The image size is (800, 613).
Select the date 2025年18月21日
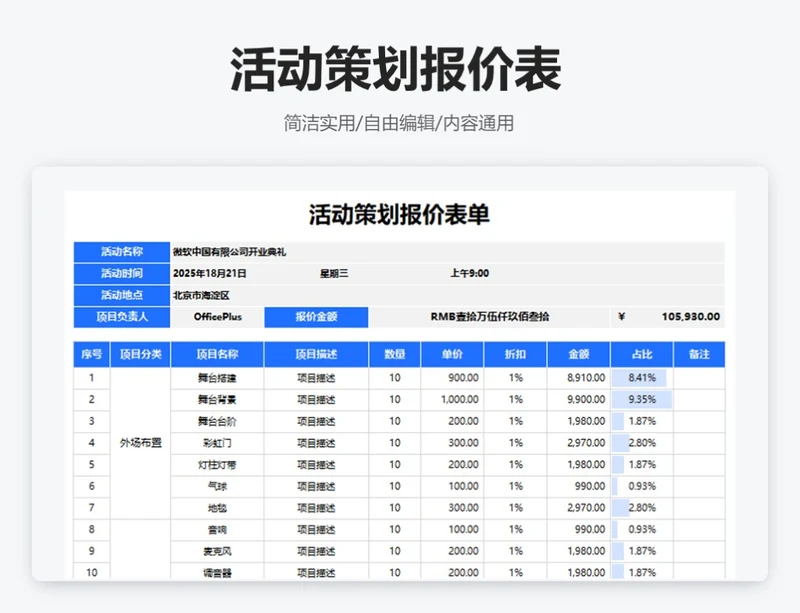coord(210,274)
